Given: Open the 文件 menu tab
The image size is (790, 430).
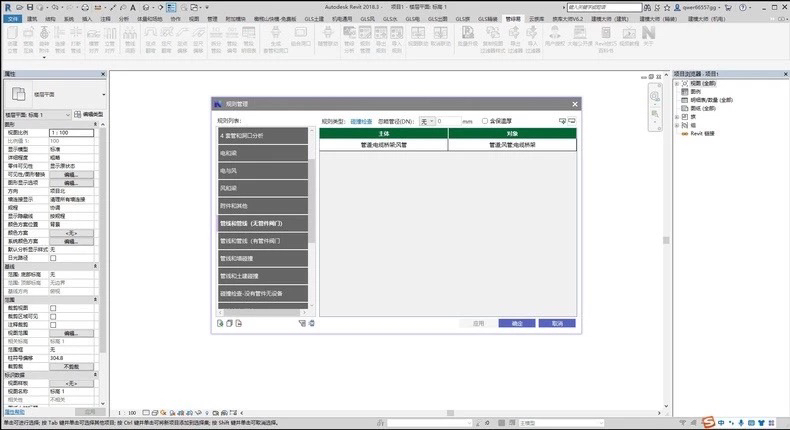Looking at the screenshot, I should click(x=11, y=18).
